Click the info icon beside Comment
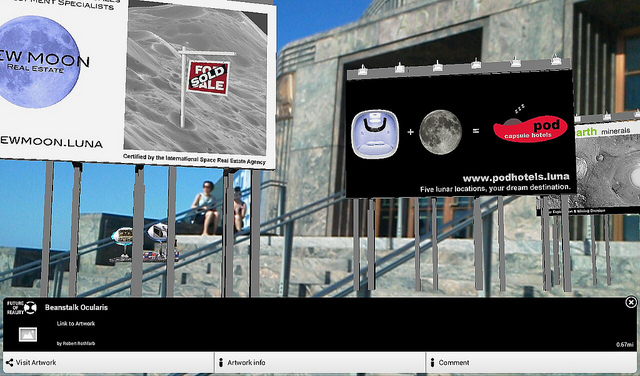 [432, 363]
